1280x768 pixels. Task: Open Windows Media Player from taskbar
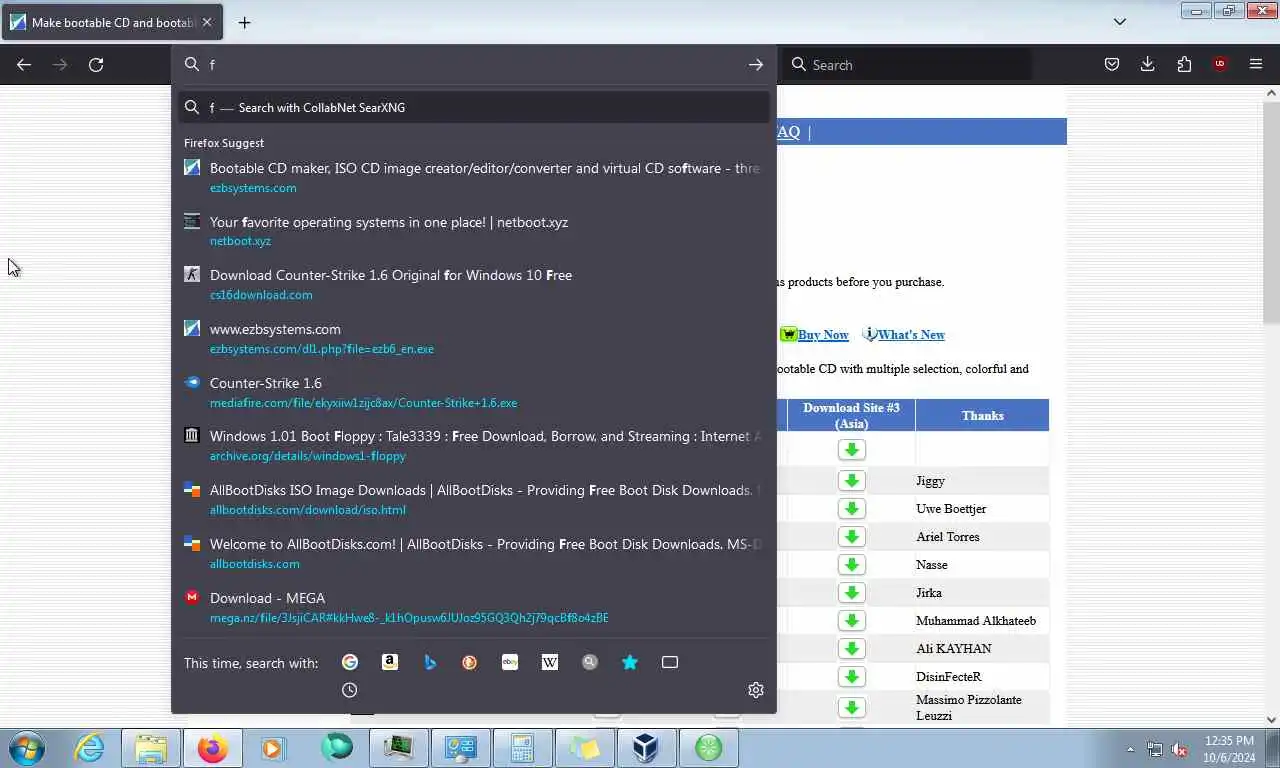274,748
